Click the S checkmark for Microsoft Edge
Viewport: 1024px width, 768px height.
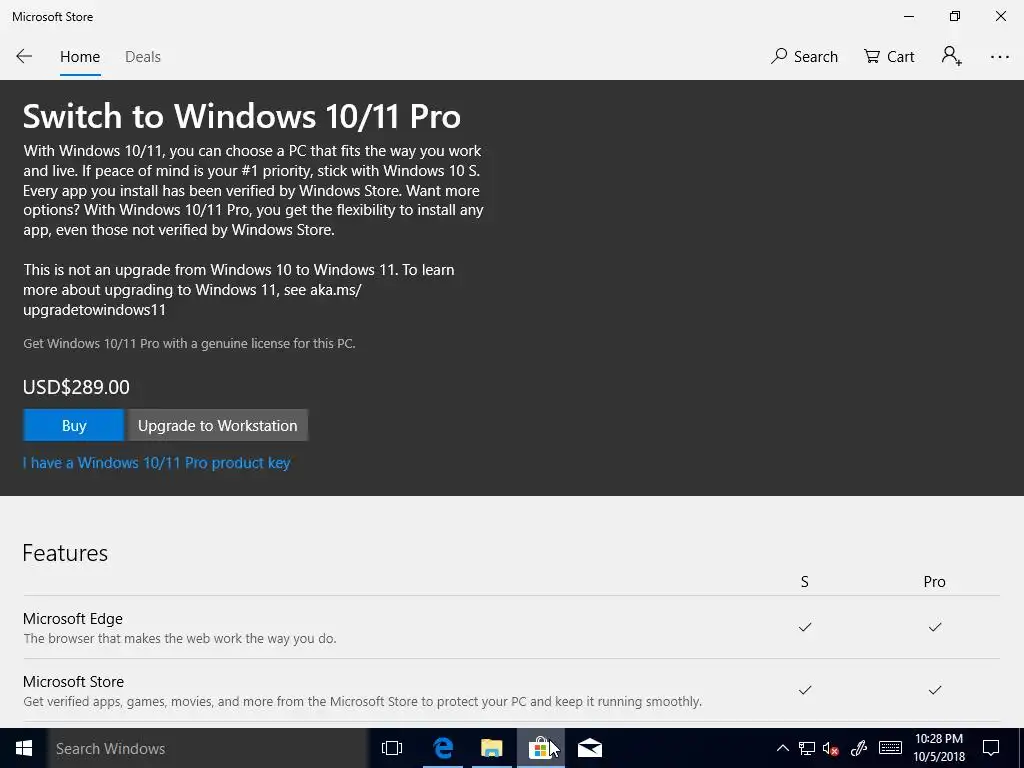(805, 627)
